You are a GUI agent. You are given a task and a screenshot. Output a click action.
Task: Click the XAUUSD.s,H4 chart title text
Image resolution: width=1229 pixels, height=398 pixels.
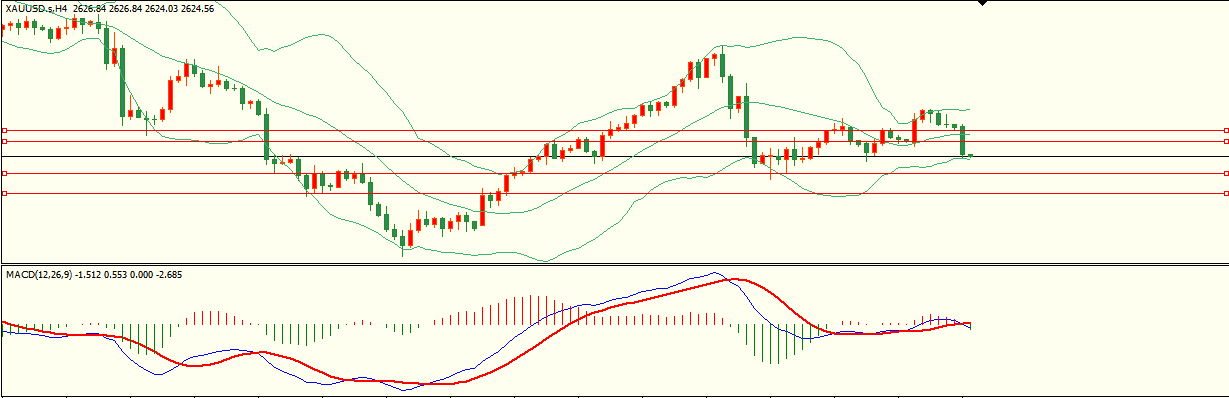pos(35,8)
